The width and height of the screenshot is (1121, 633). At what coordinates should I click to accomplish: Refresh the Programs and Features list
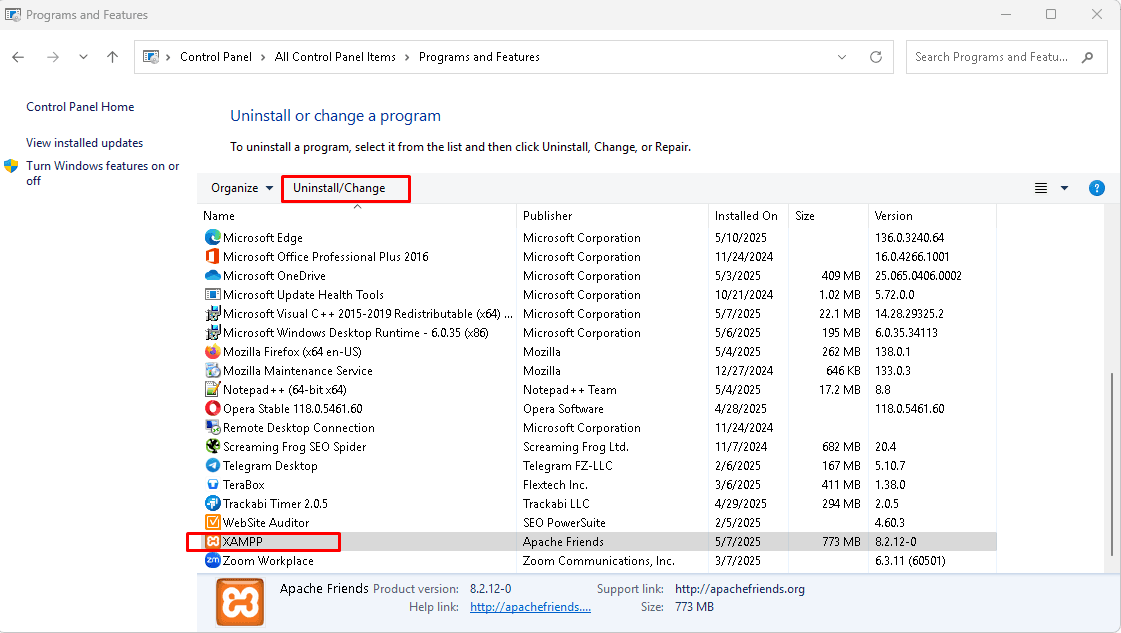tap(876, 57)
